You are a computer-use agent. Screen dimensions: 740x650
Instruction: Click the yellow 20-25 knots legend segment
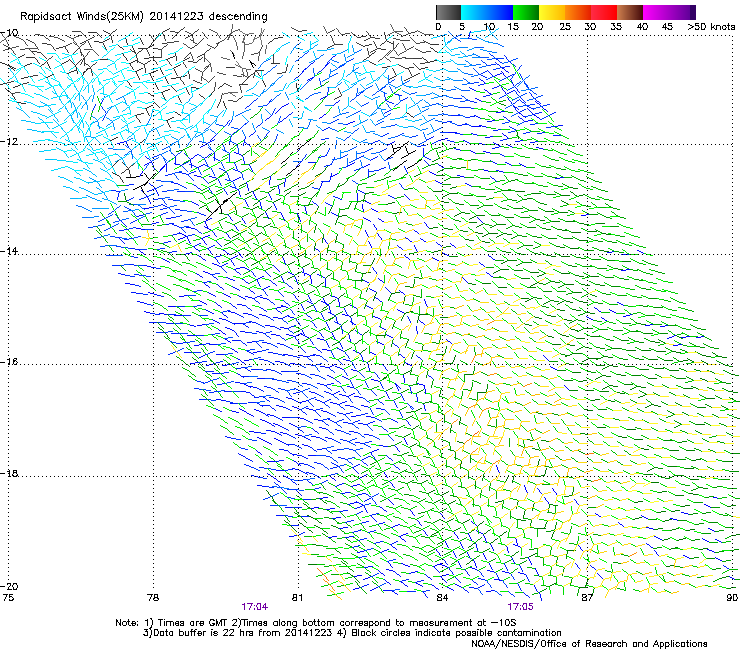[552, 12]
